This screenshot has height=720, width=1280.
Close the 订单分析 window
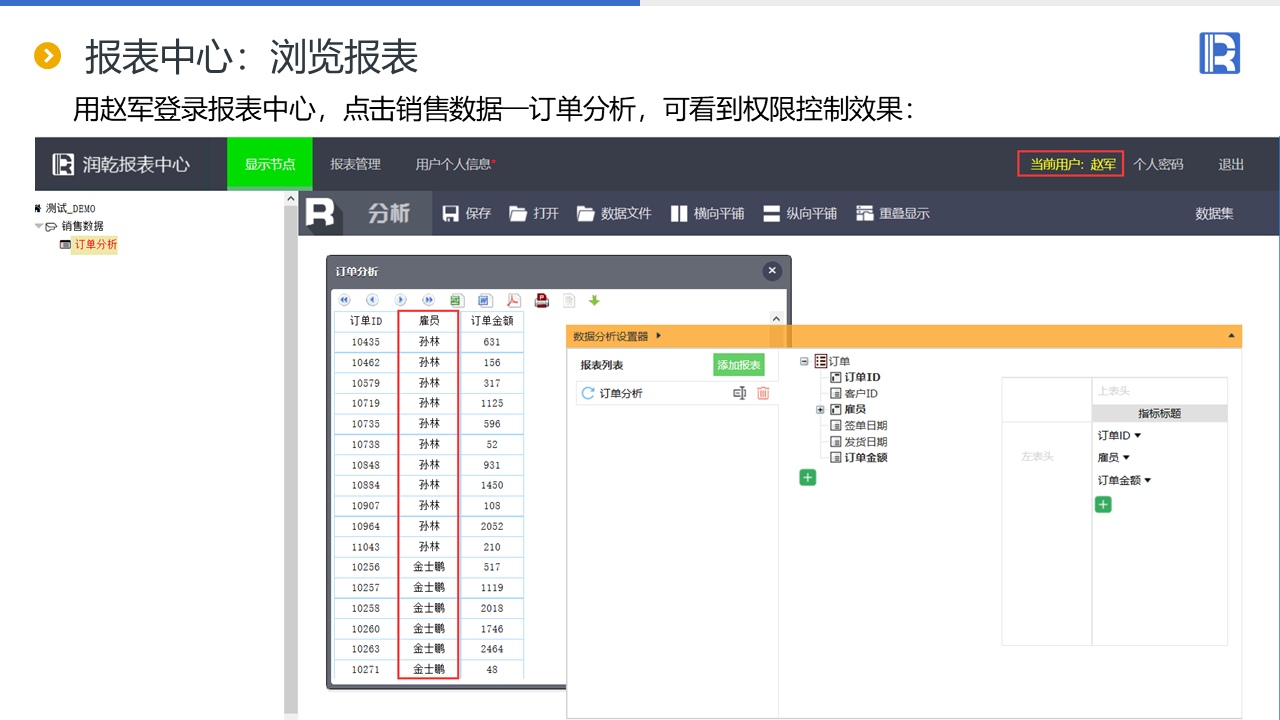click(x=772, y=271)
